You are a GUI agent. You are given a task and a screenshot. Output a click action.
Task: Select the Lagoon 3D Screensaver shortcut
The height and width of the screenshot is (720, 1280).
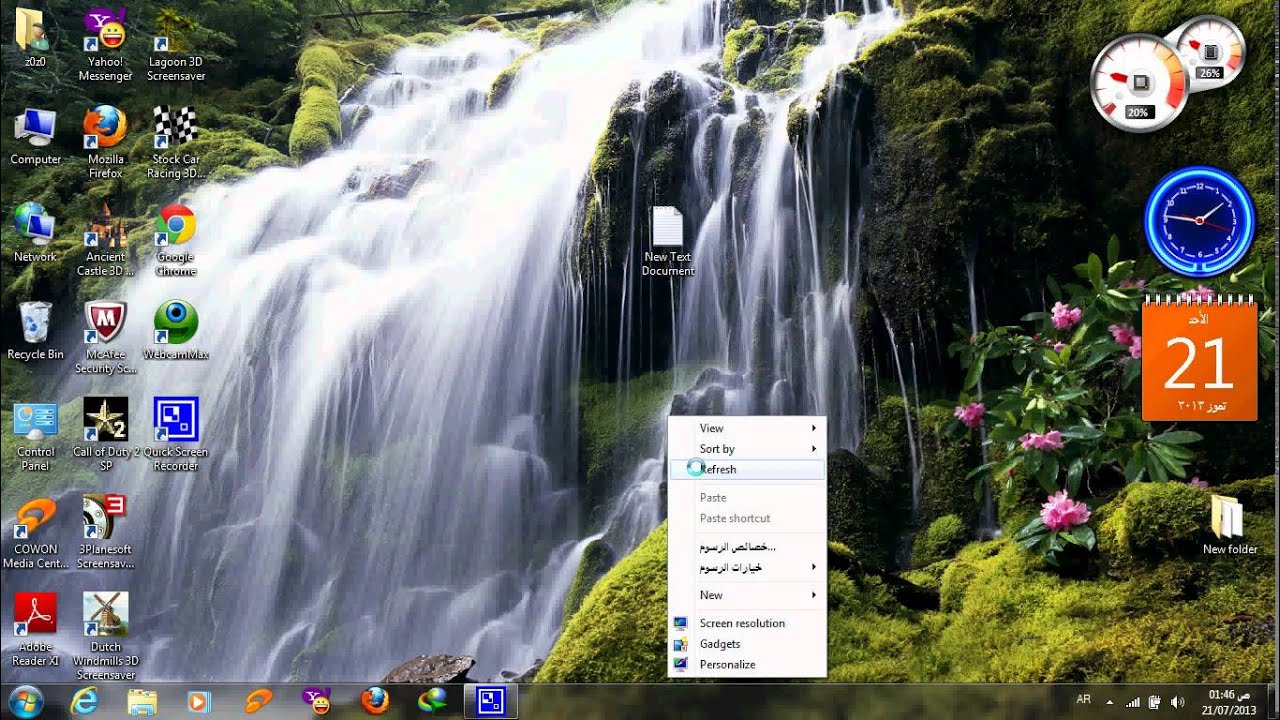(175, 45)
